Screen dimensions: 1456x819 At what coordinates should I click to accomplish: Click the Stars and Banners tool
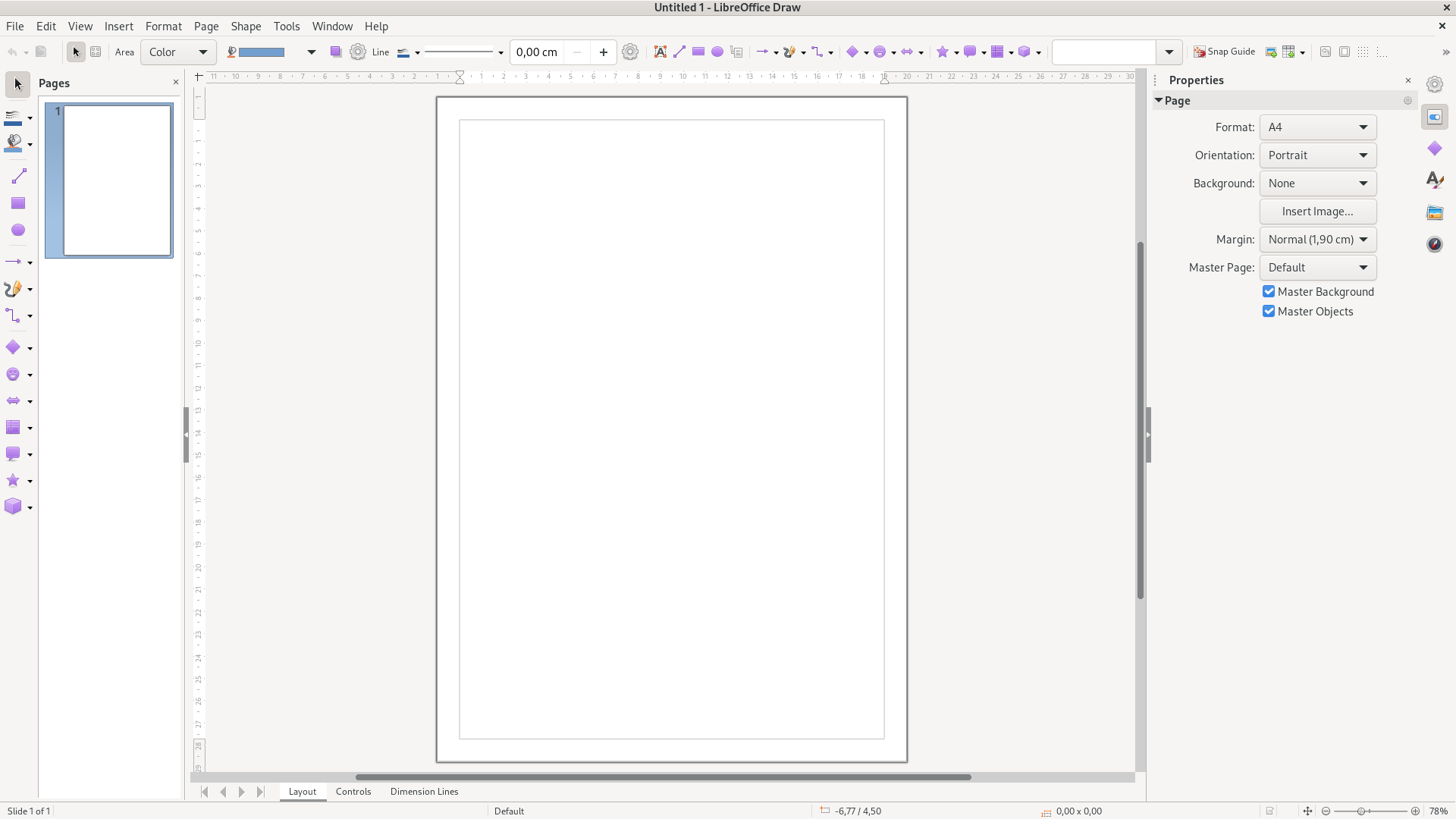[13, 480]
